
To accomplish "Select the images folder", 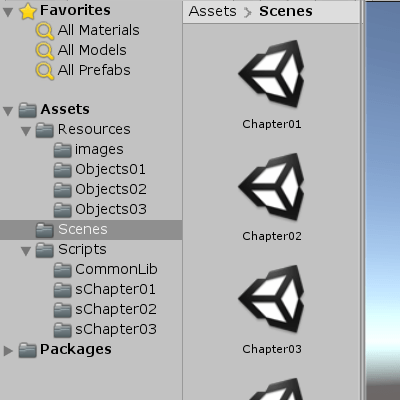I will pos(89,150).
